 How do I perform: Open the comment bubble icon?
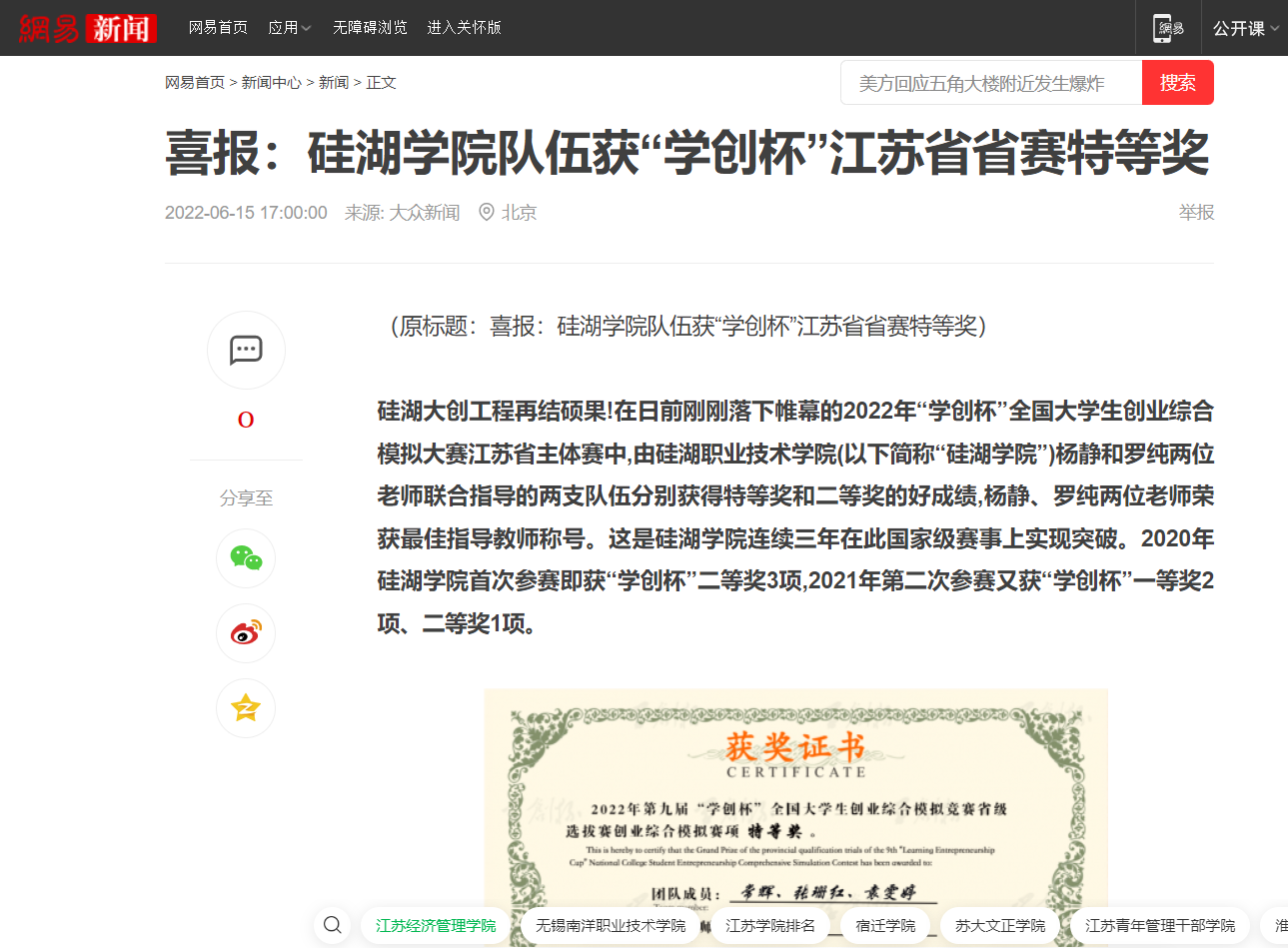[246, 350]
